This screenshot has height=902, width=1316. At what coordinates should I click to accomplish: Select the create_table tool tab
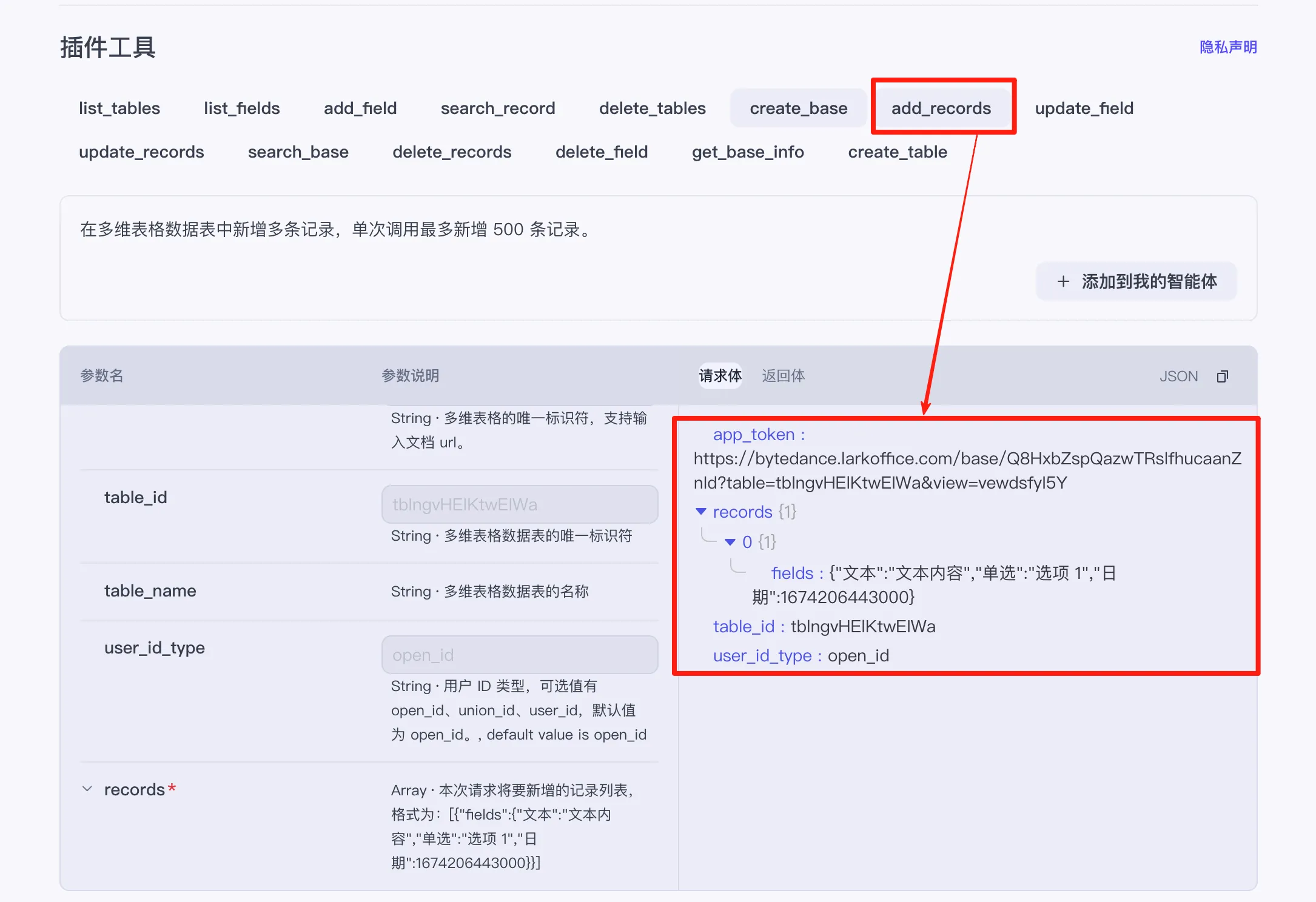point(898,152)
